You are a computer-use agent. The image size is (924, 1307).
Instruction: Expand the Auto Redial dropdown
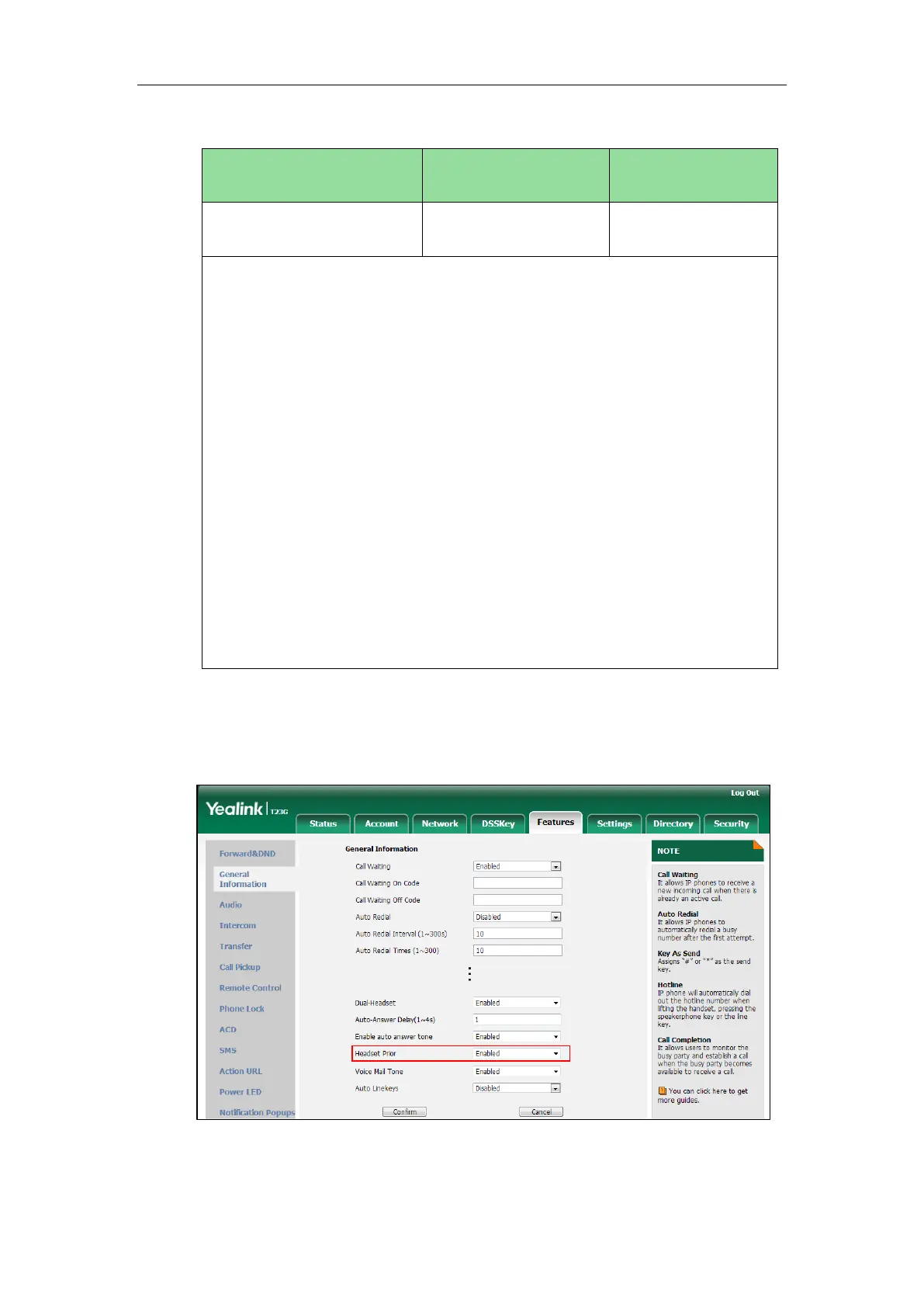tap(517, 917)
